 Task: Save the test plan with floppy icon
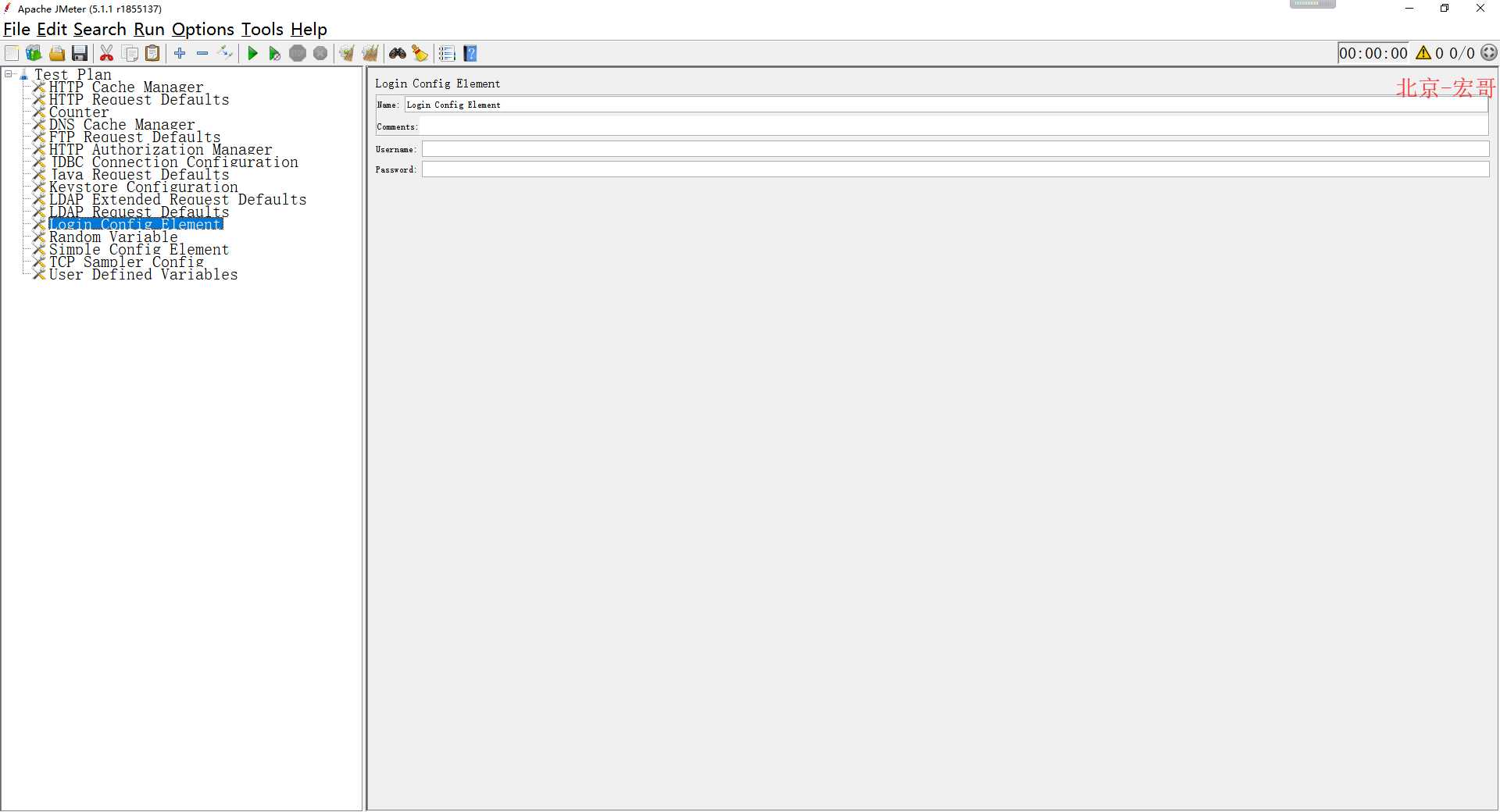tap(80, 53)
